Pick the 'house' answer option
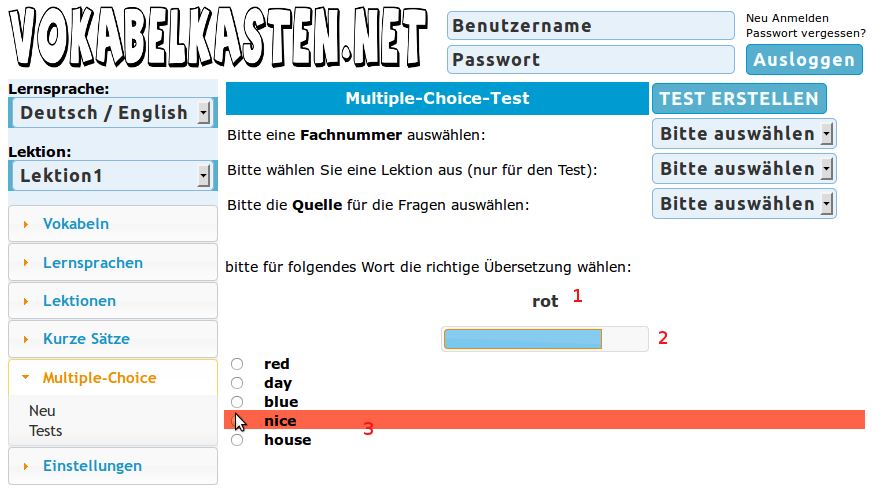This screenshot has width=882, height=490. coord(237,440)
